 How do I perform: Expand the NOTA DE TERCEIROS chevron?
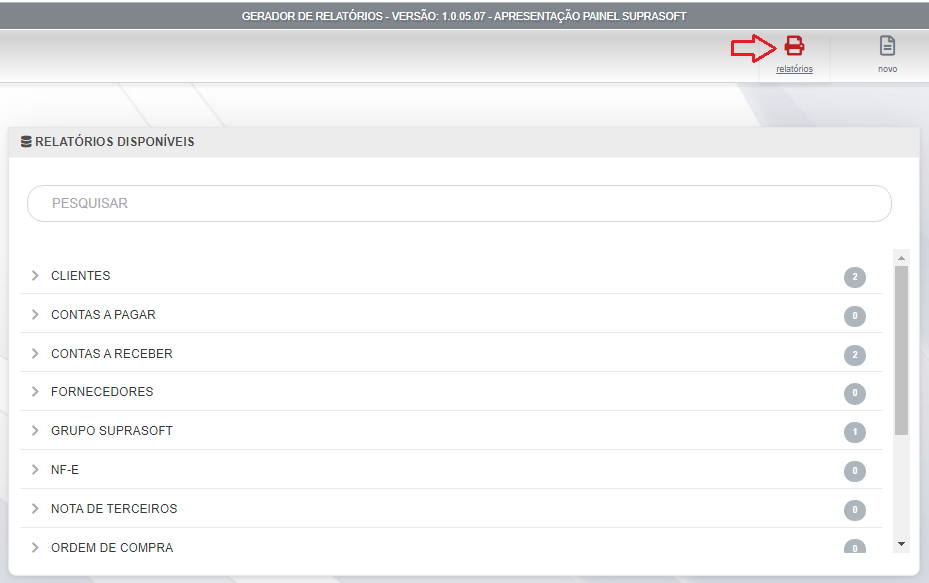35,509
